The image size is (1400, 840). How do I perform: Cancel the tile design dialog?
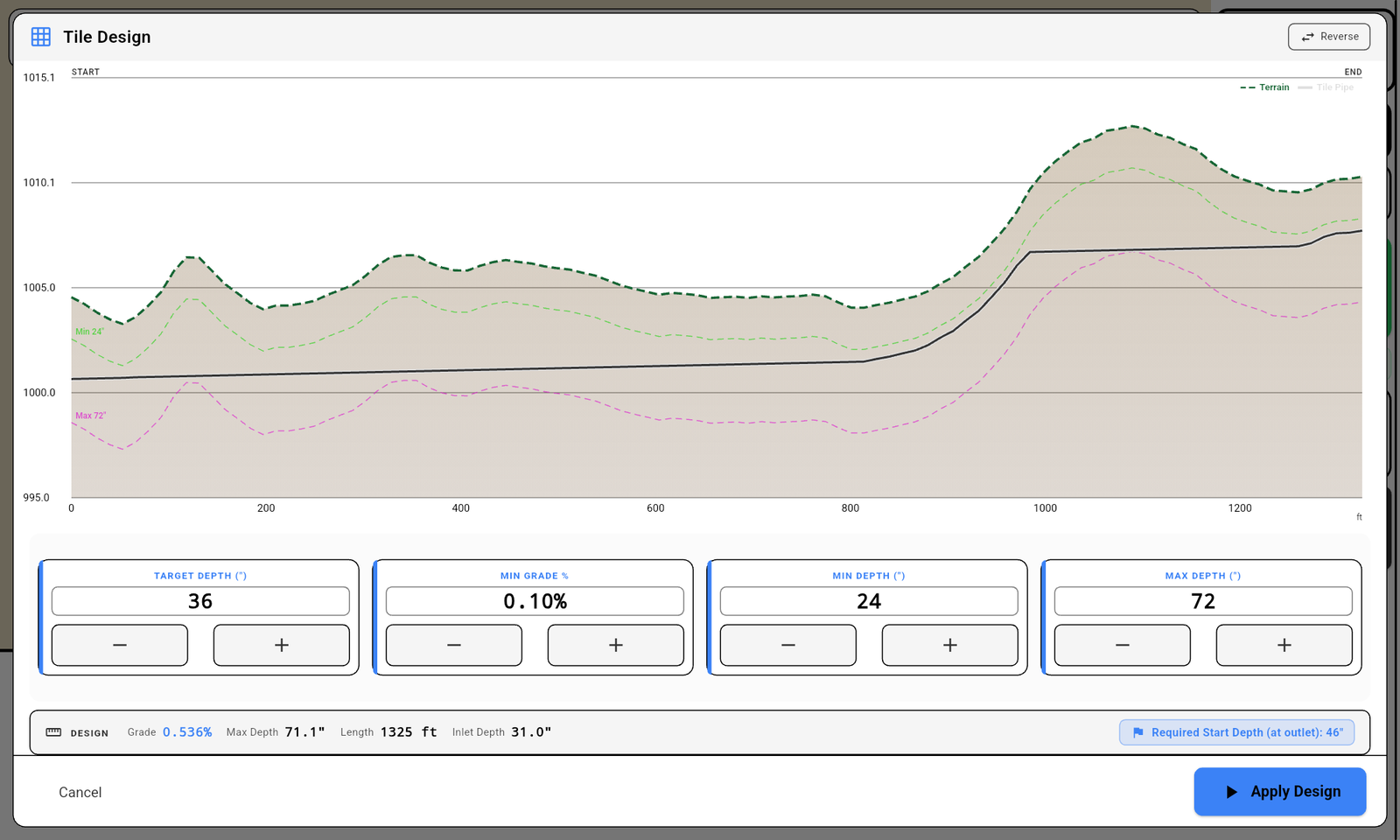(x=80, y=792)
